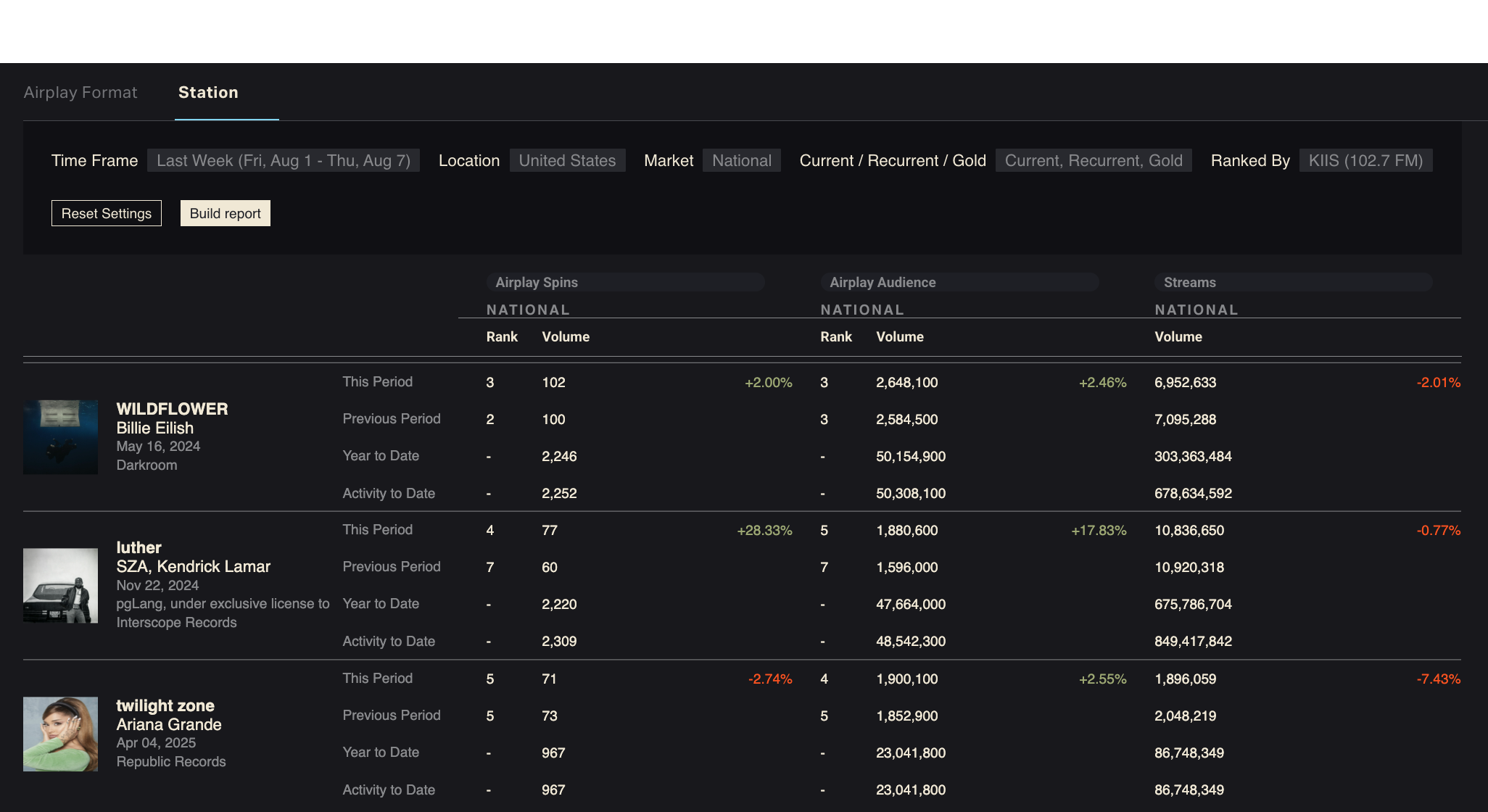This screenshot has height=812, width=1488.
Task: Click the luther album cover thumbnail
Action: 60,585
